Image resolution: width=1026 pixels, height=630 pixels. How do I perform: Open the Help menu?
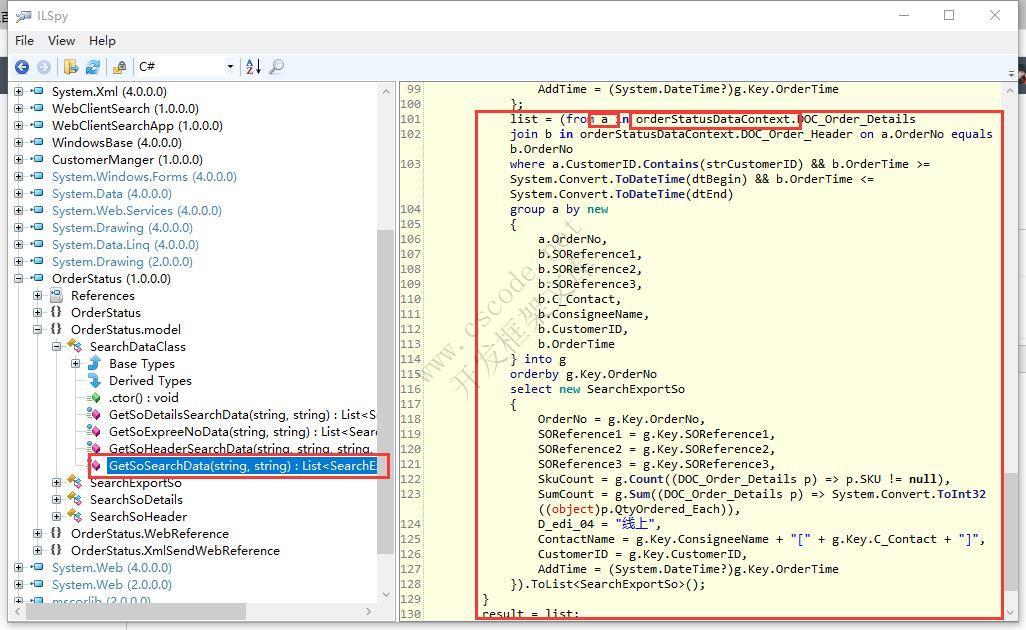pos(102,41)
